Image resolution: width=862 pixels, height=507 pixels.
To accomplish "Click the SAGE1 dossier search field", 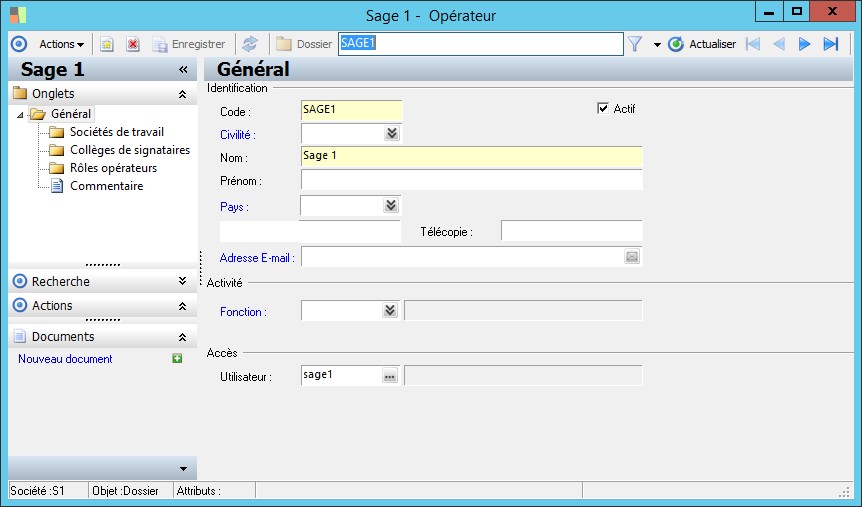I will click(480, 44).
